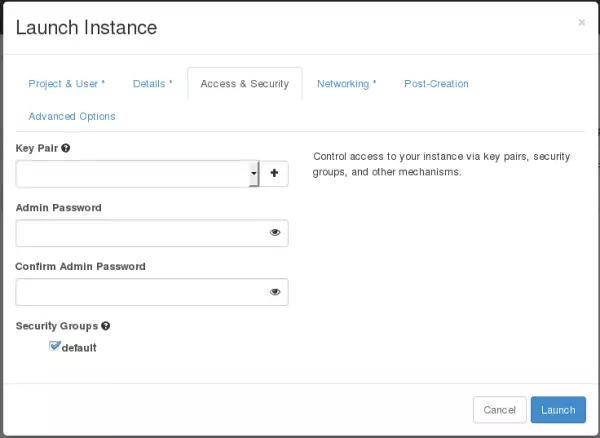Close the Launch Instance dialog
Image resolution: width=600 pixels, height=438 pixels.
pyautogui.click(x=582, y=23)
